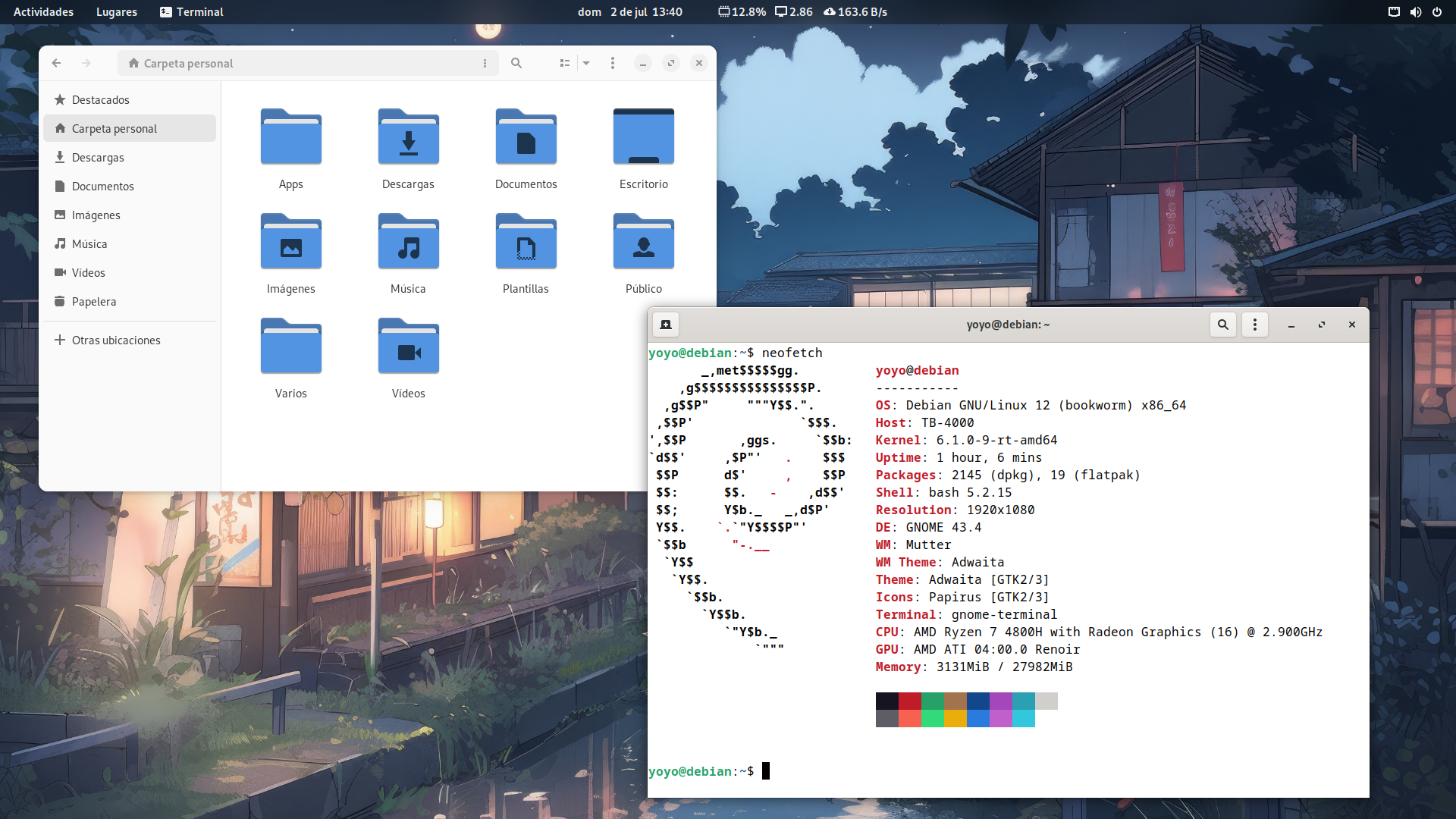Image resolution: width=1456 pixels, height=819 pixels.
Task: Click the terminal search icon
Action: coord(1222,325)
